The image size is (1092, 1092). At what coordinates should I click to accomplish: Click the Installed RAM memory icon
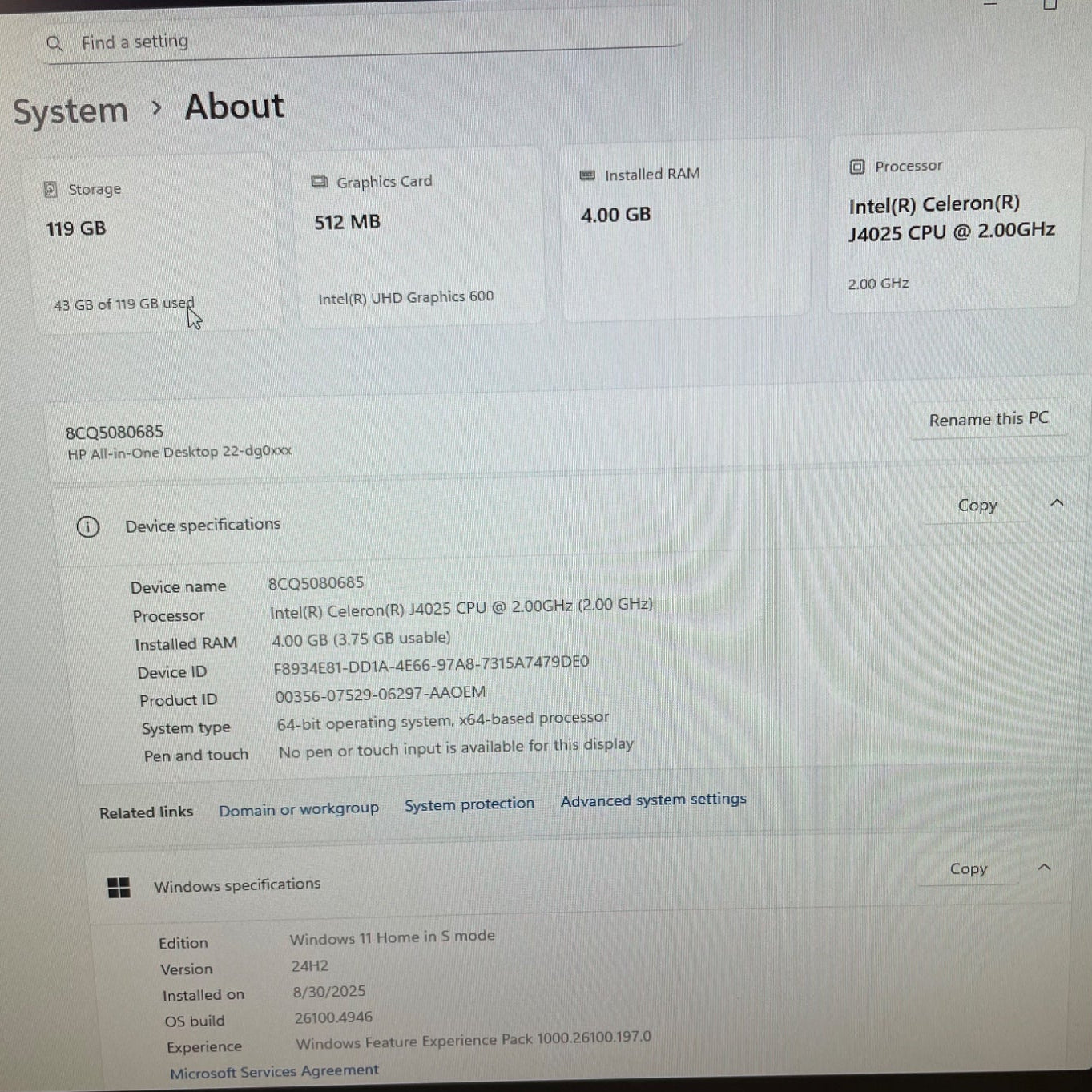[588, 173]
